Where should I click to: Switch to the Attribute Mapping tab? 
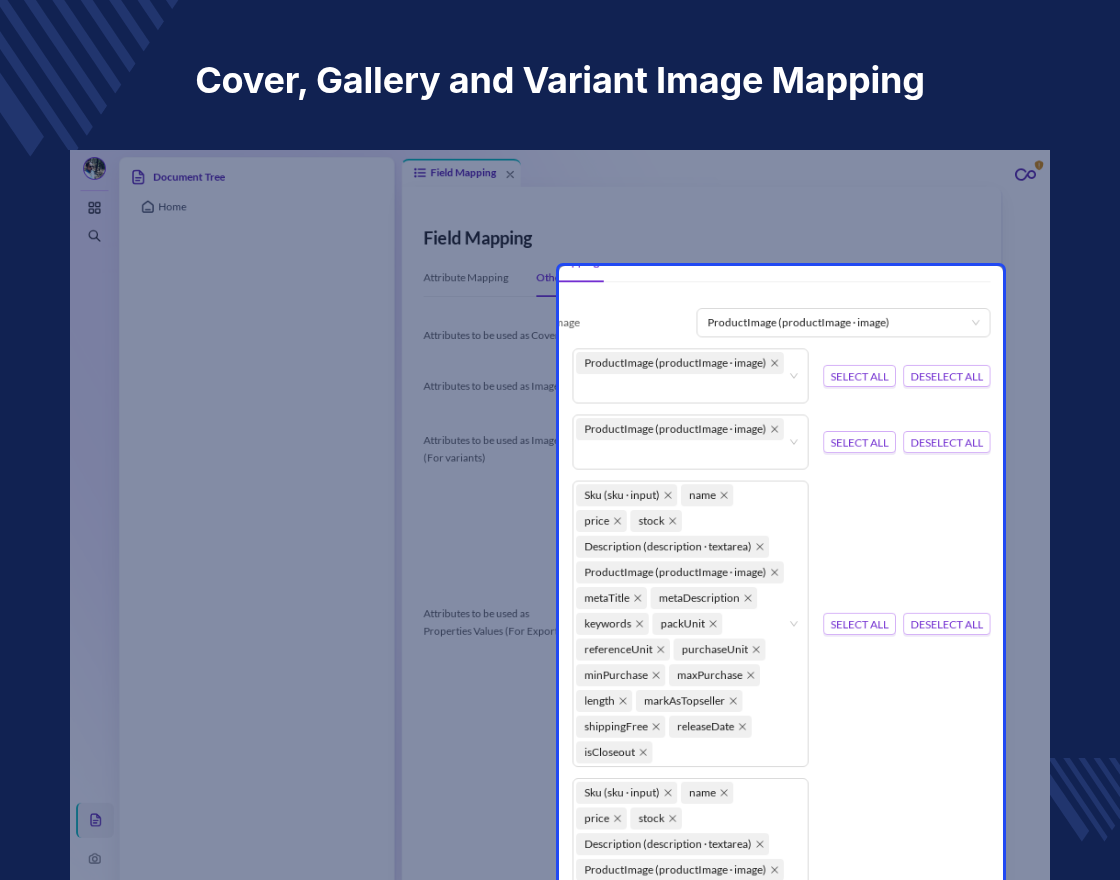(466, 278)
